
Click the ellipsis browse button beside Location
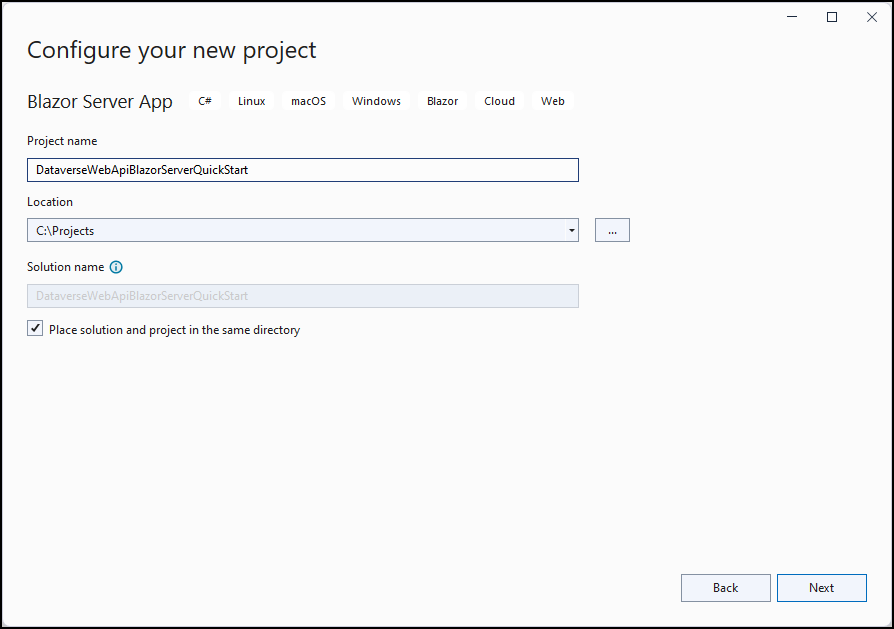tap(612, 229)
